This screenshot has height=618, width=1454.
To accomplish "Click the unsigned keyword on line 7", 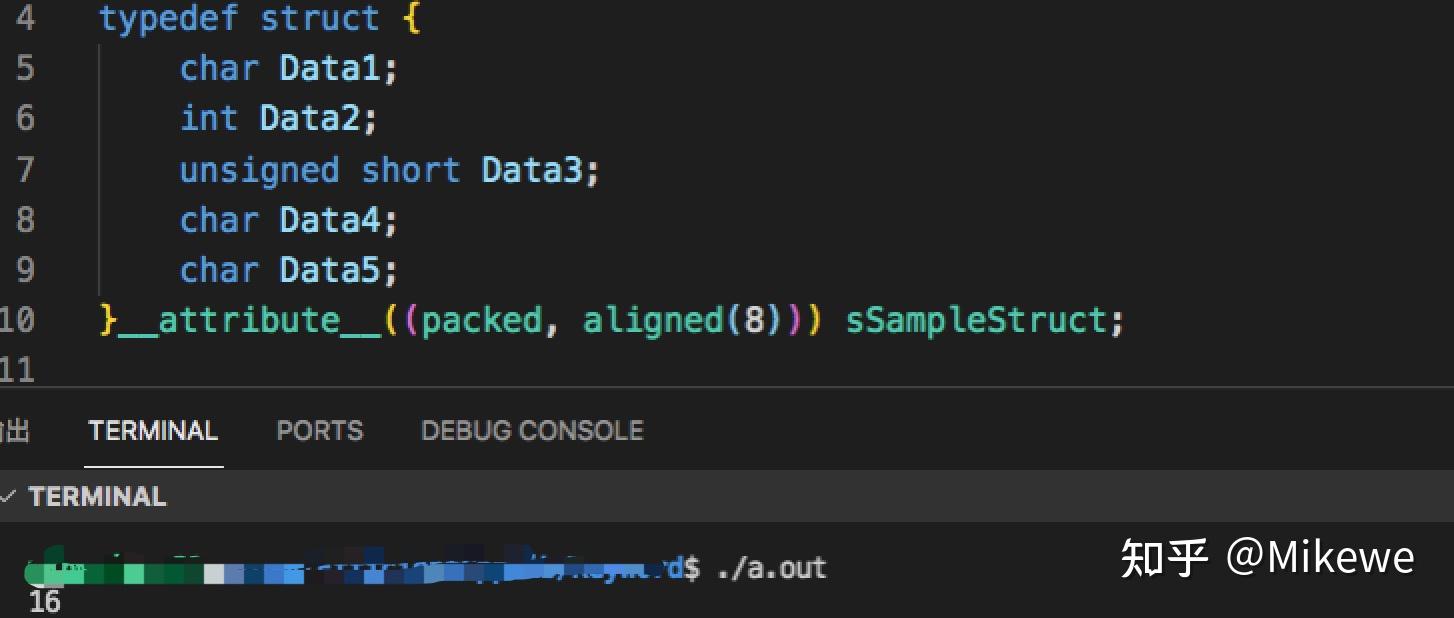I will (260, 170).
